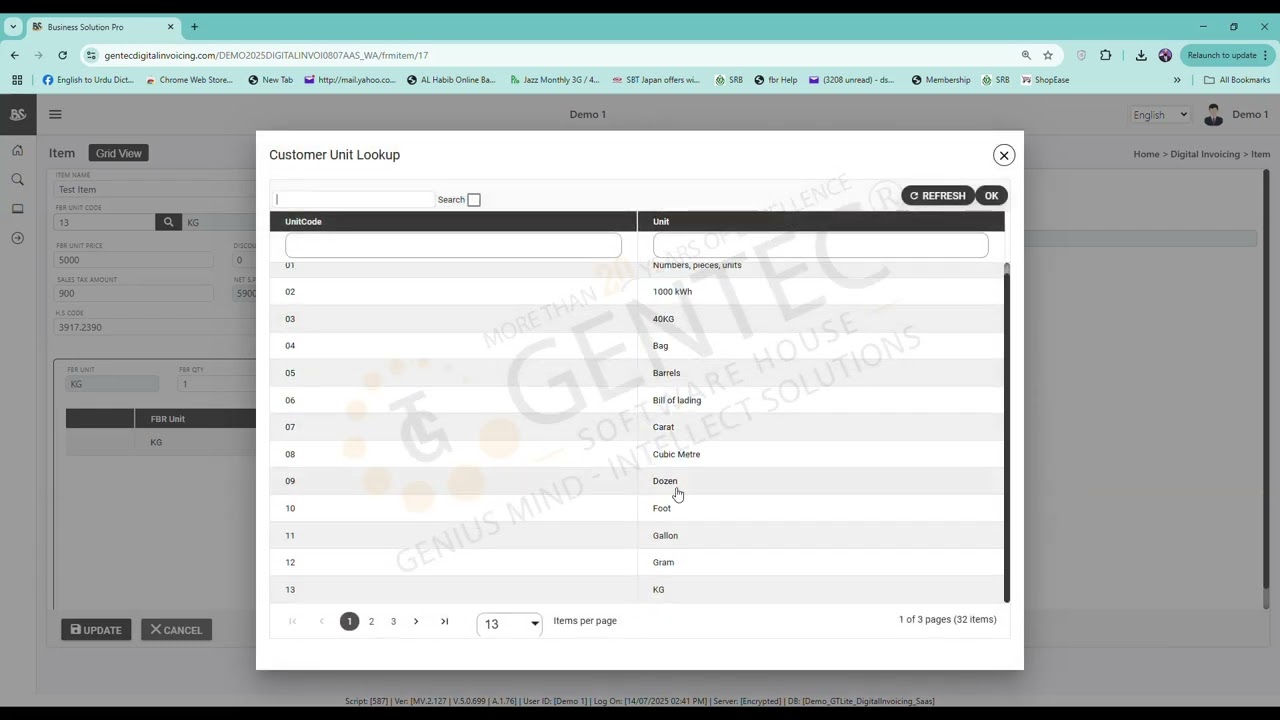Click the Item Name field Test Item

tap(155, 189)
